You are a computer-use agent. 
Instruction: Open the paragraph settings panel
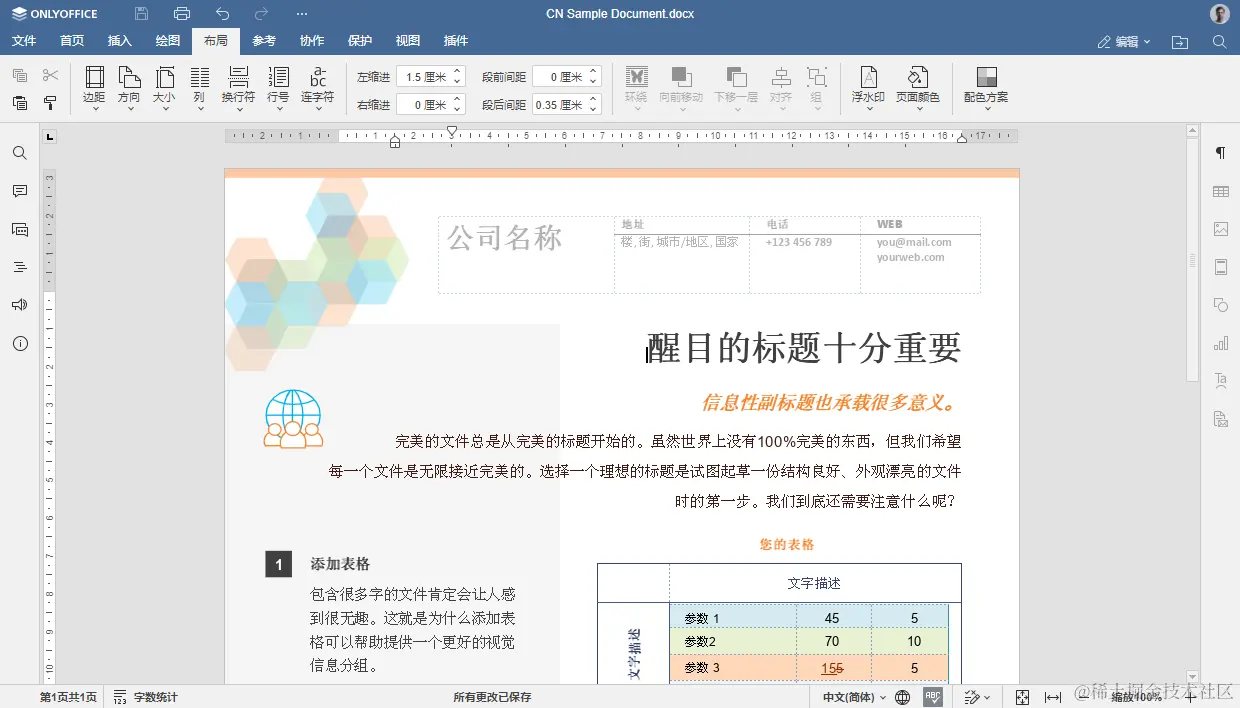click(x=1221, y=152)
